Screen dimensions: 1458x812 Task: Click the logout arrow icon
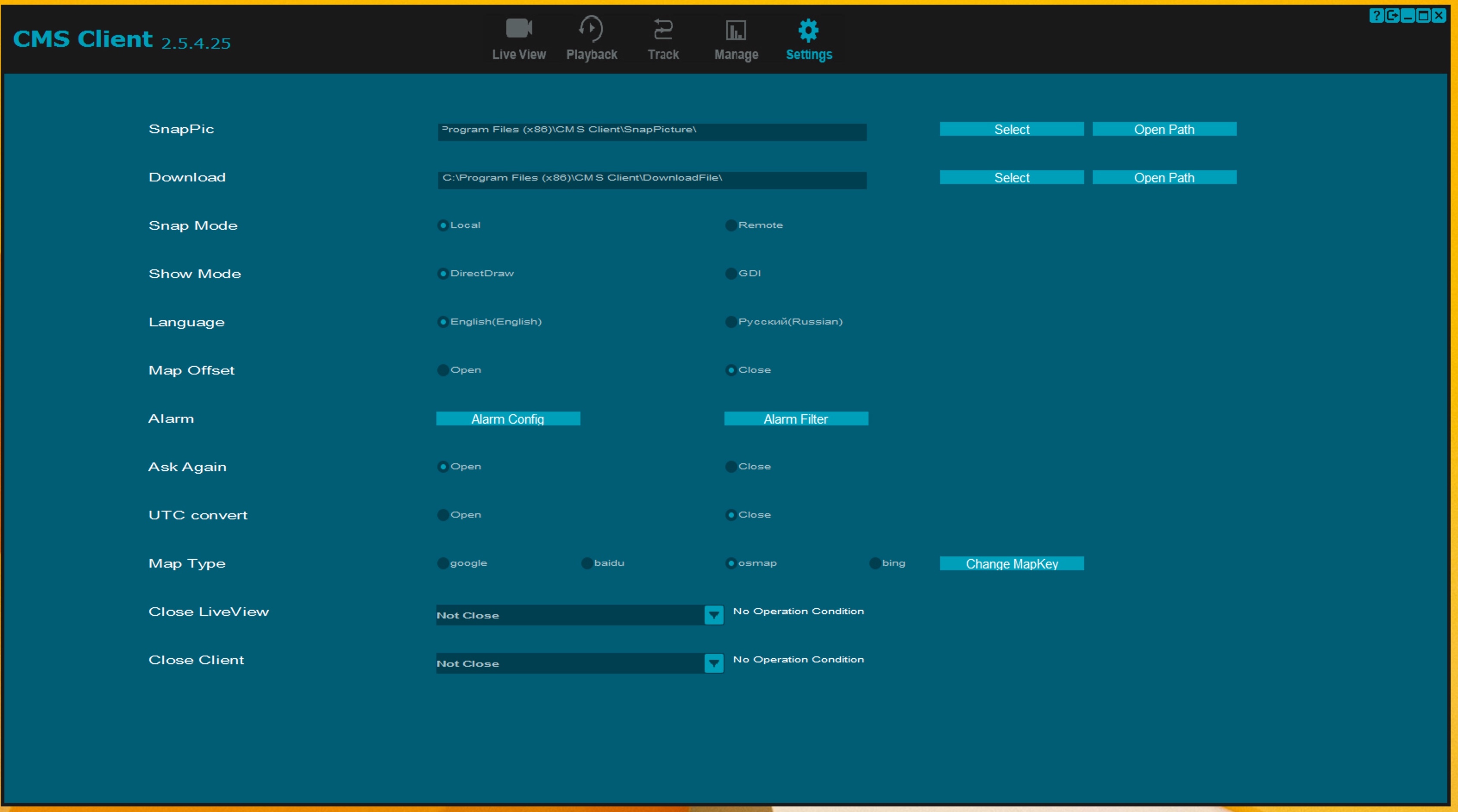[1392, 16]
